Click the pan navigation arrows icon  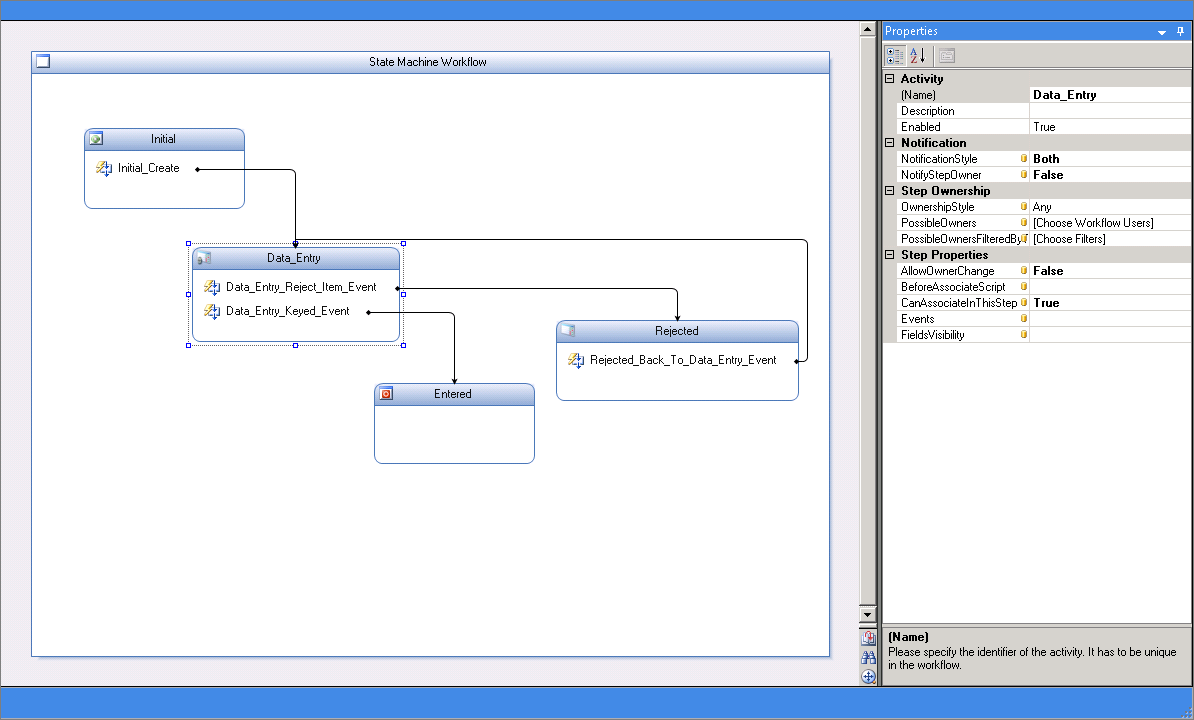click(868, 676)
